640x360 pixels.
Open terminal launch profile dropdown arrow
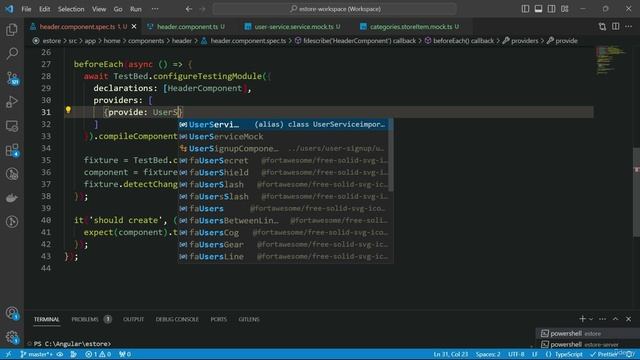[591, 319]
